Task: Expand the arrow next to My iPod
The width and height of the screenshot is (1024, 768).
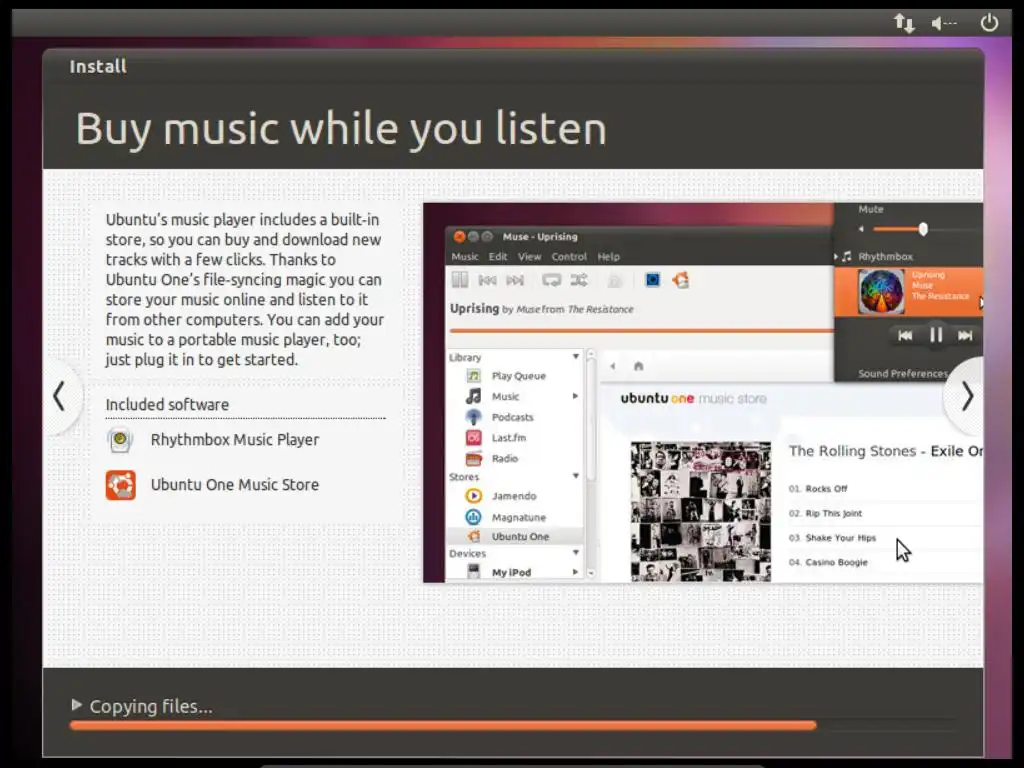Action: [x=575, y=572]
